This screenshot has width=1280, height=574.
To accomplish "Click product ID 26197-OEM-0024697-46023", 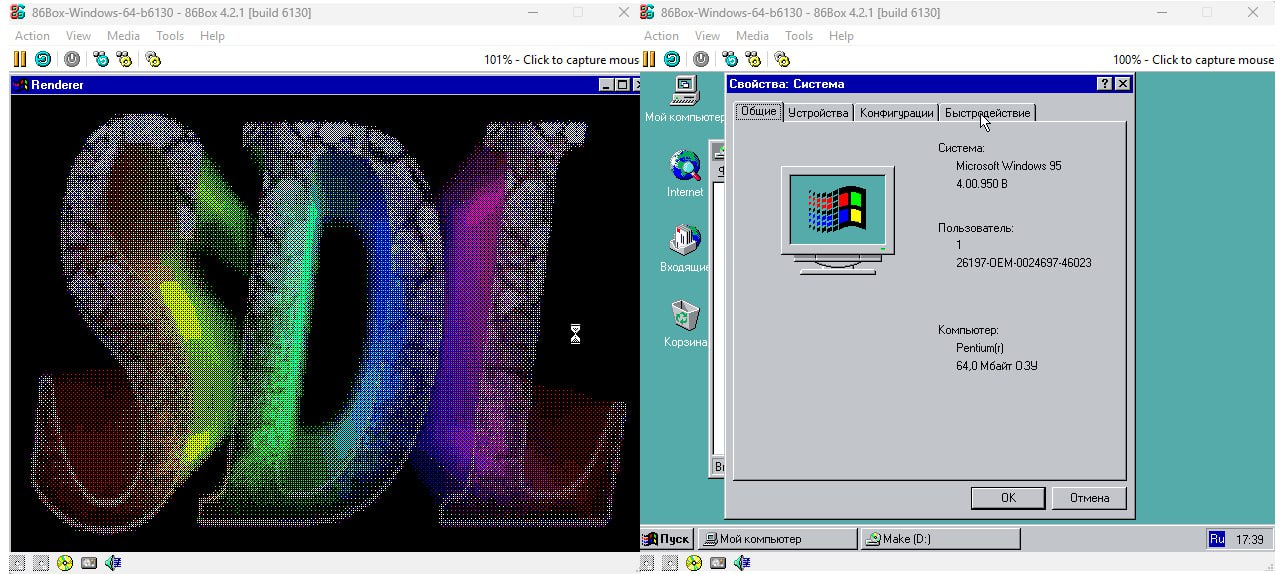I will tap(1023, 263).
